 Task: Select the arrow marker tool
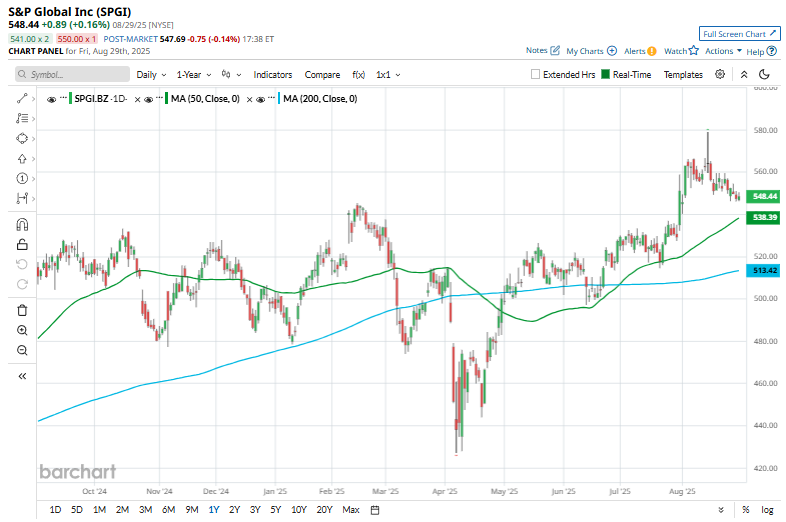tap(22, 158)
